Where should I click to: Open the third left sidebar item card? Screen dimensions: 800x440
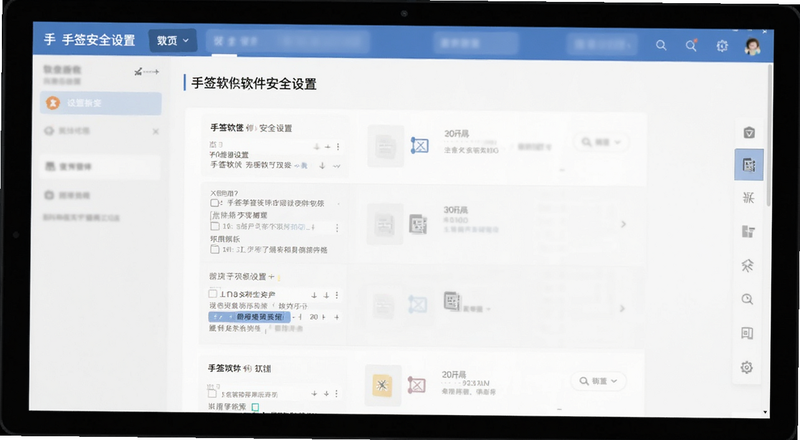pyautogui.click(x=100, y=167)
